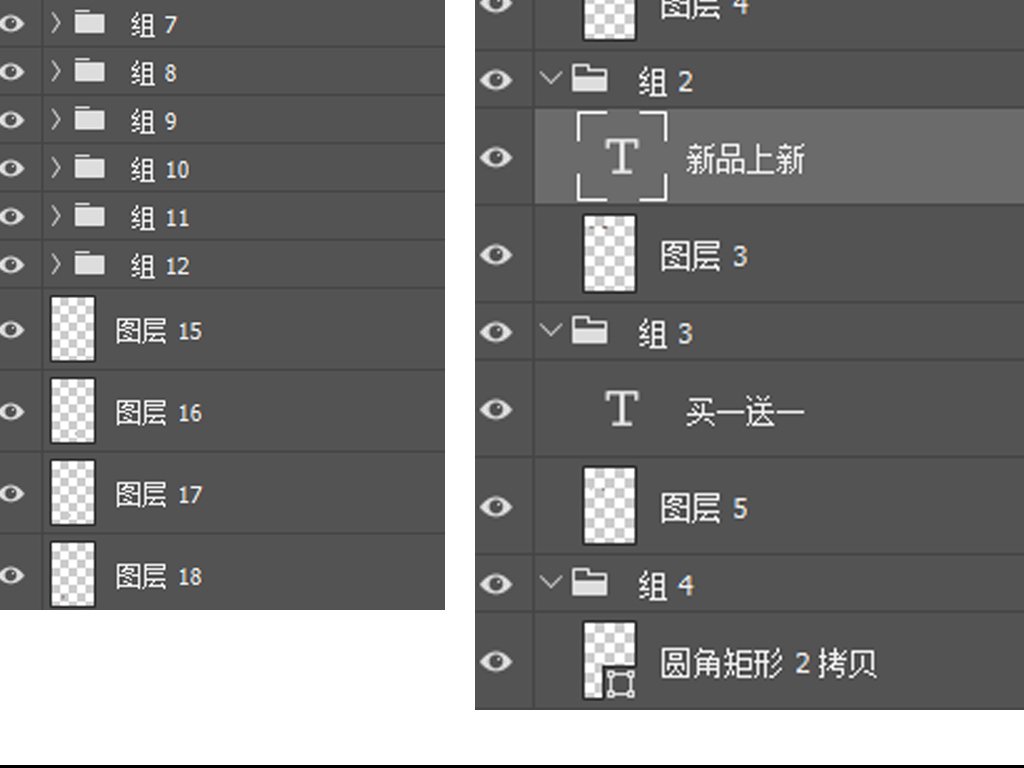Click the folder icon of 组 2
The width and height of the screenshot is (1024, 768).
point(590,80)
